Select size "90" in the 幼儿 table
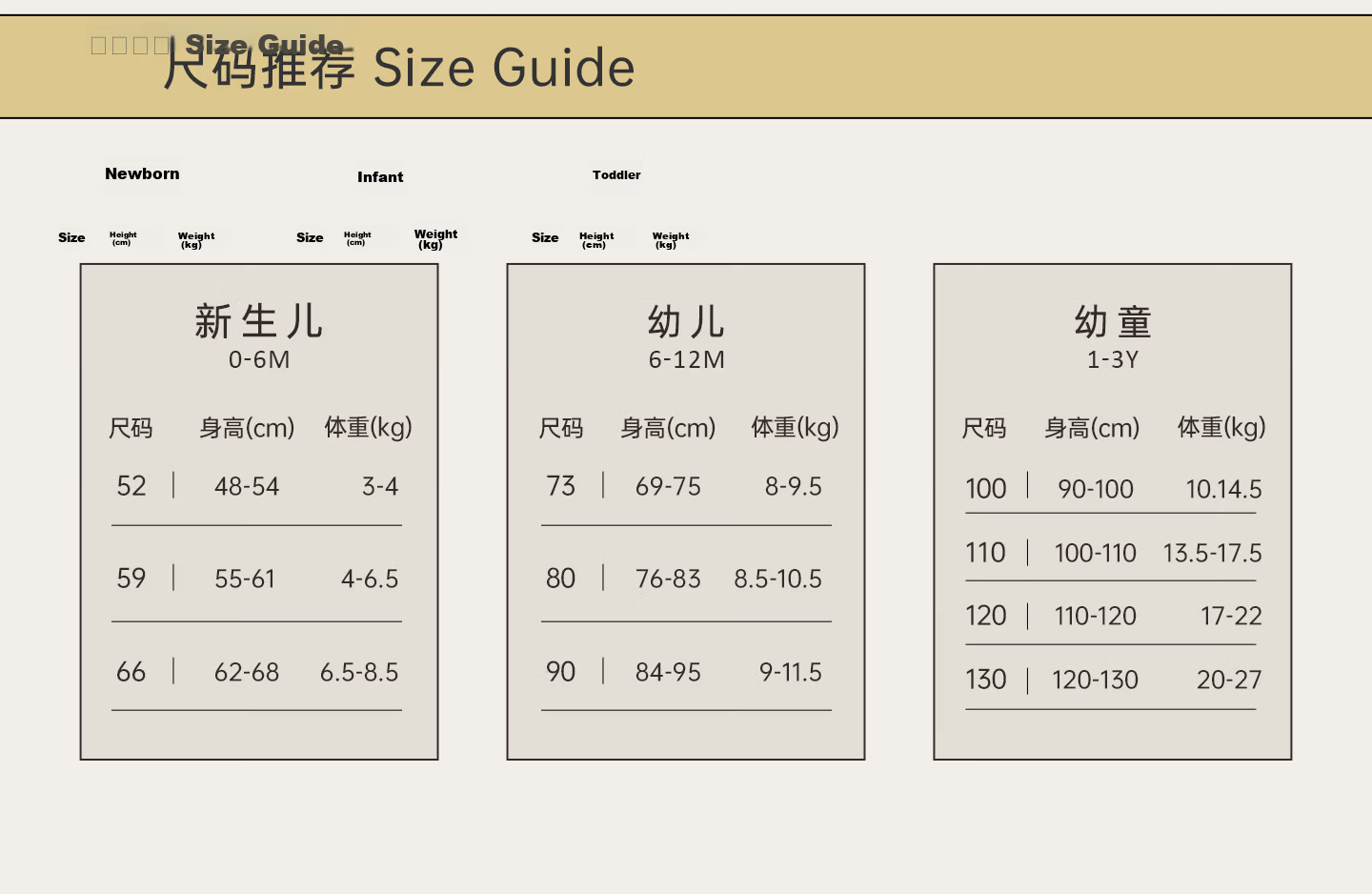This screenshot has height=894, width=1372. (x=561, y=672)
